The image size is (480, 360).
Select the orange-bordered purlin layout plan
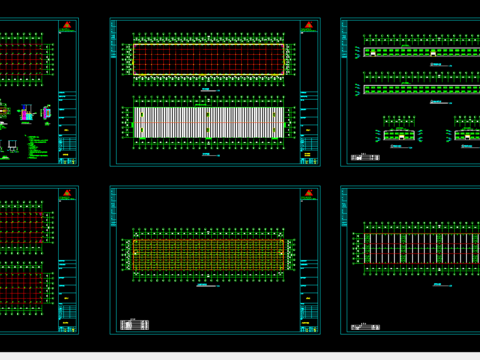coord(208,255)
